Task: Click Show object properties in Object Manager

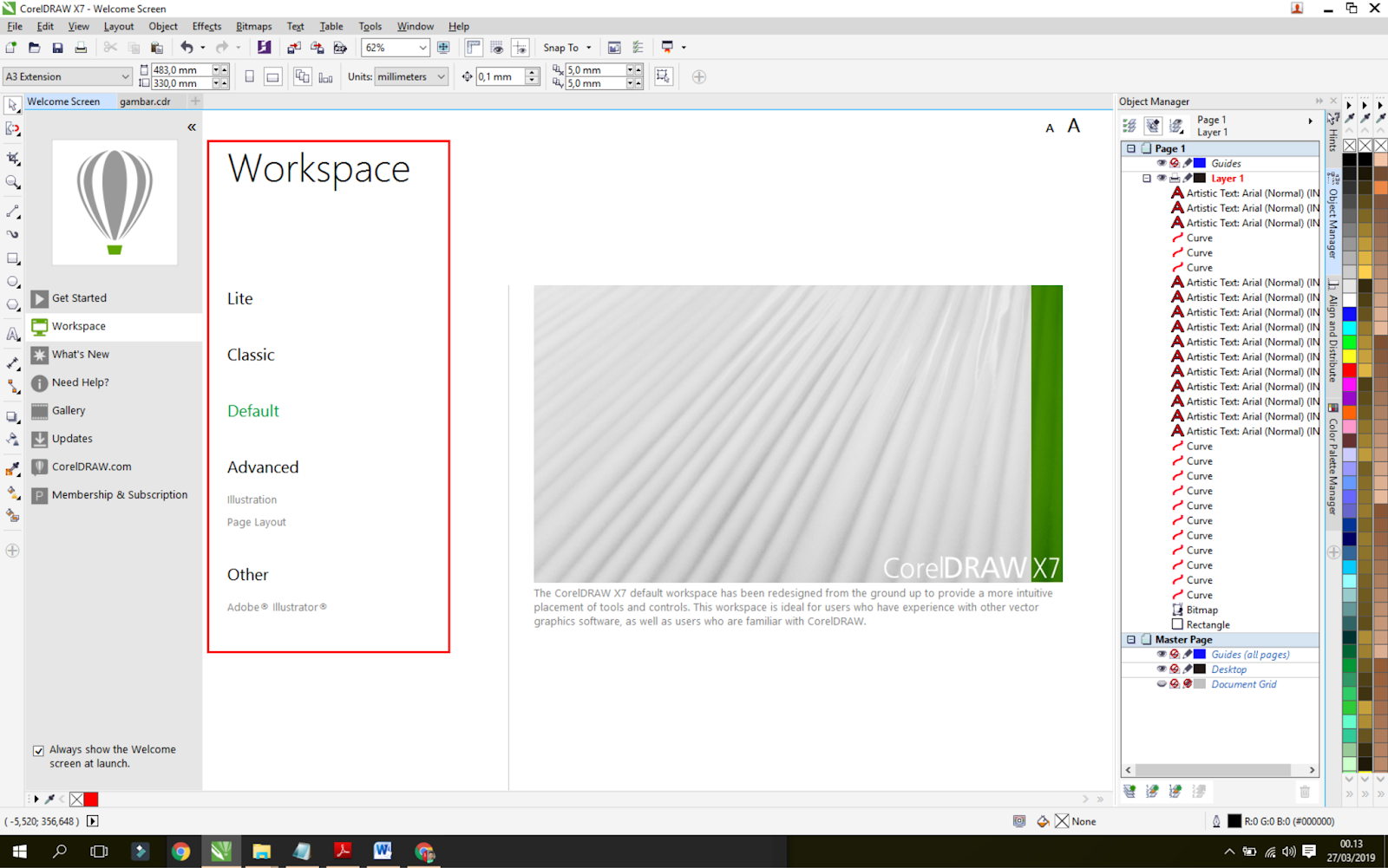Action: click(x=1129, y=126)
